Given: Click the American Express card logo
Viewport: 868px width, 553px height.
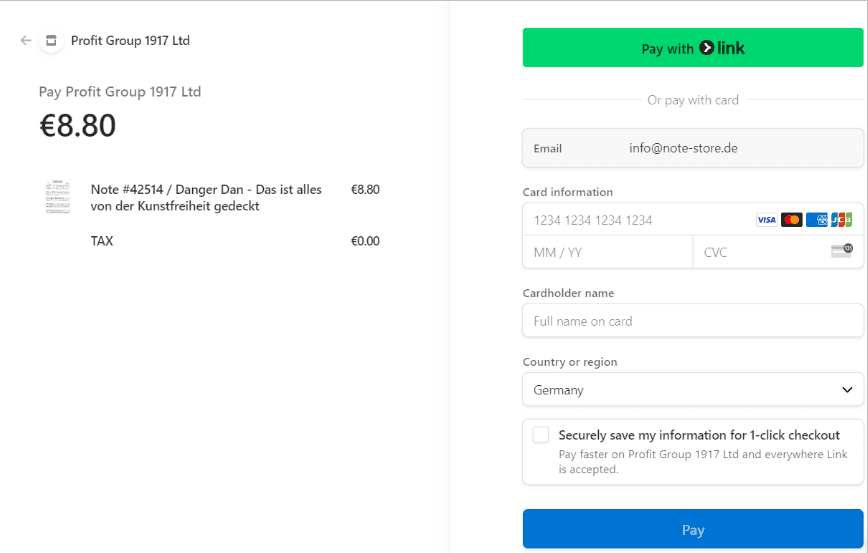Looking at the screenshot, I should (817, 220).
